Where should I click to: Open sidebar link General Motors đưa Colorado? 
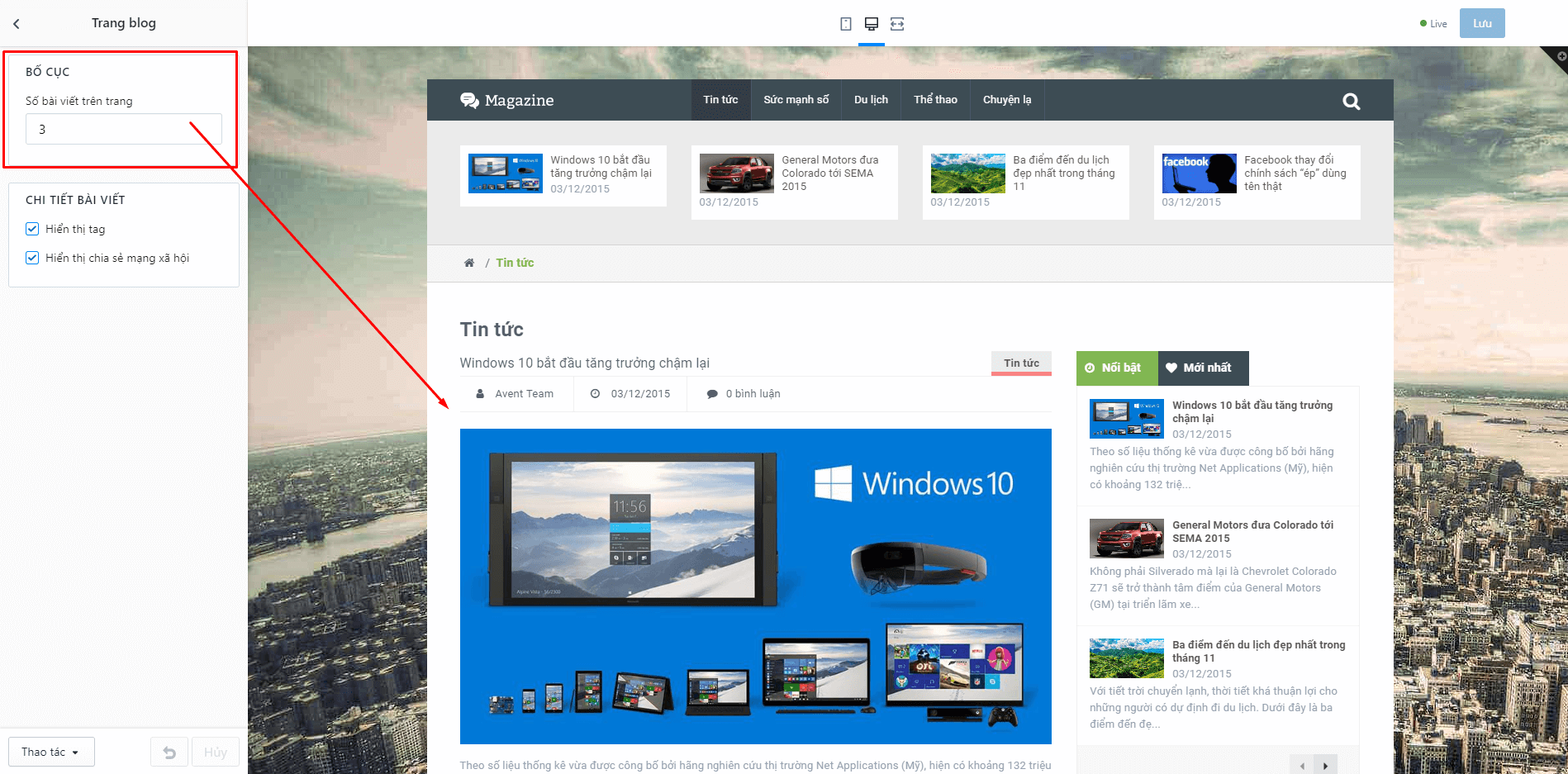tap(1252, 532)
